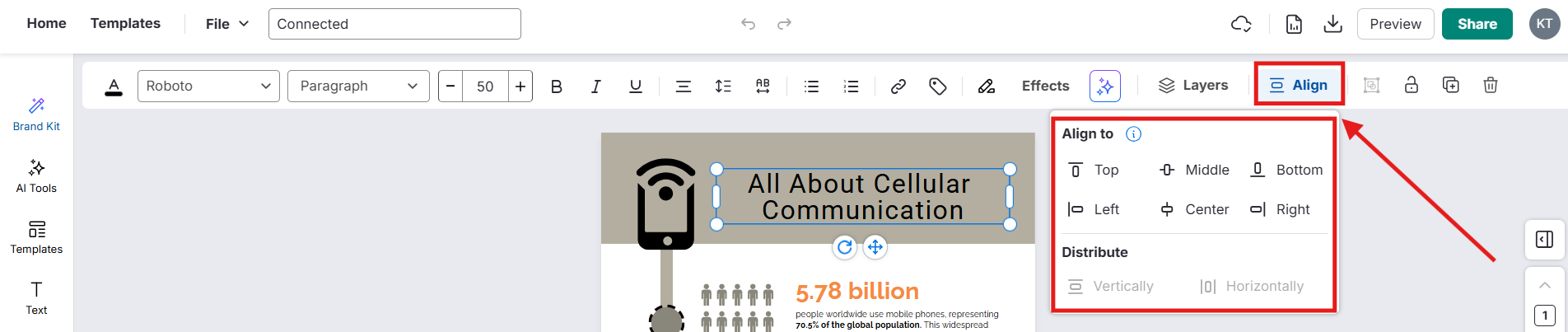This screenshot has width=1568, height=332.
Task: Open the Roboto font family dropdown
Action: [x=208, y=87]
